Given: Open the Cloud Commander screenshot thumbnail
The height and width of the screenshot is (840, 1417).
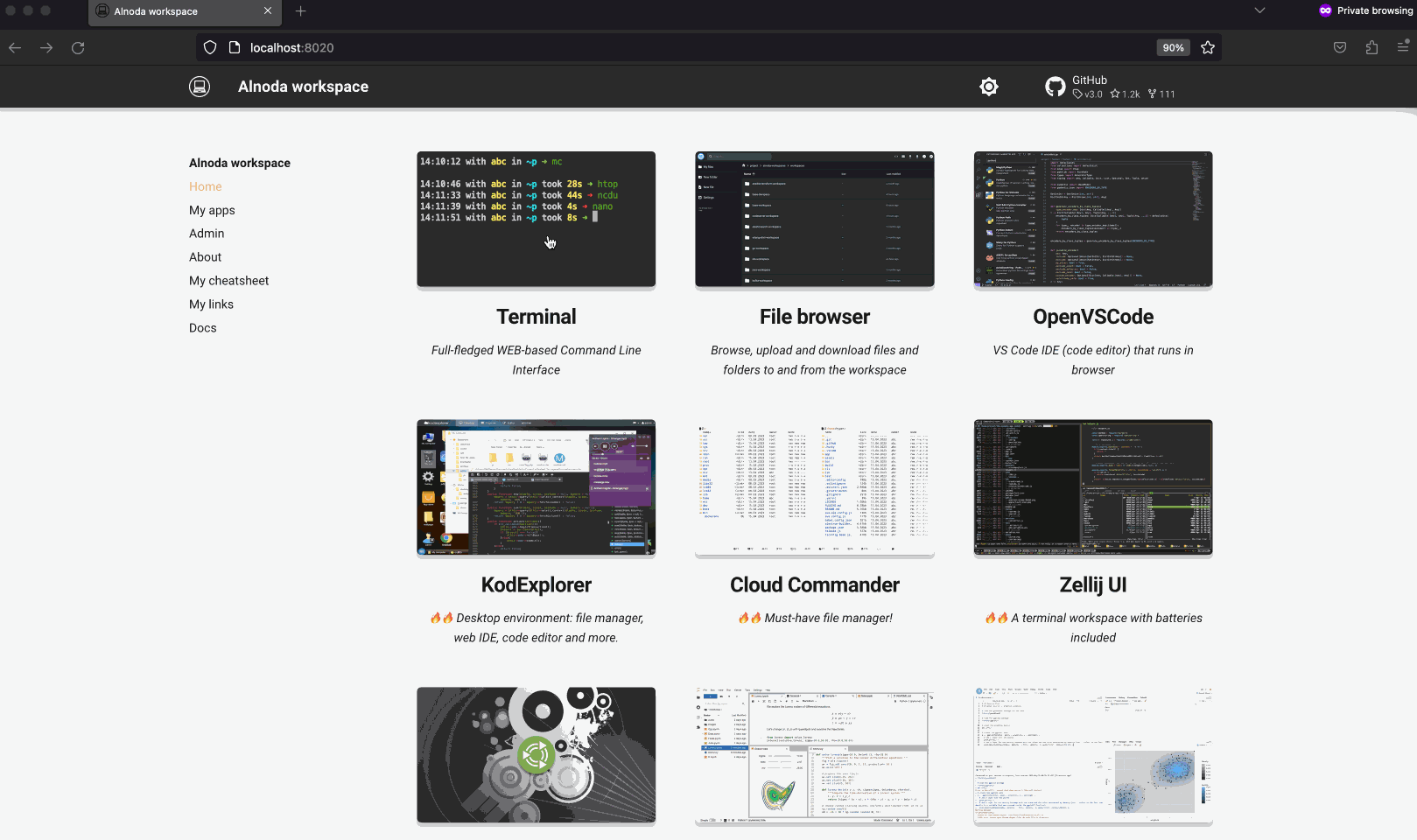Looking at the screenshot, I should pyautogui.click(x=815, y=487).
